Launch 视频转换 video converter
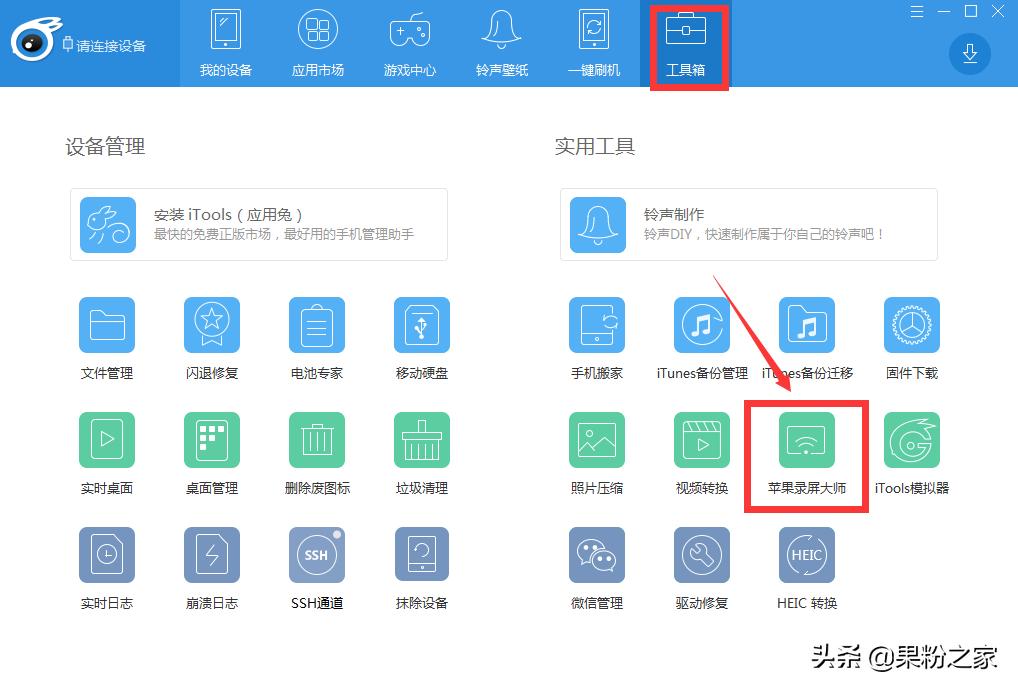Screen dimensions: 1018x690 click(701, 439)
